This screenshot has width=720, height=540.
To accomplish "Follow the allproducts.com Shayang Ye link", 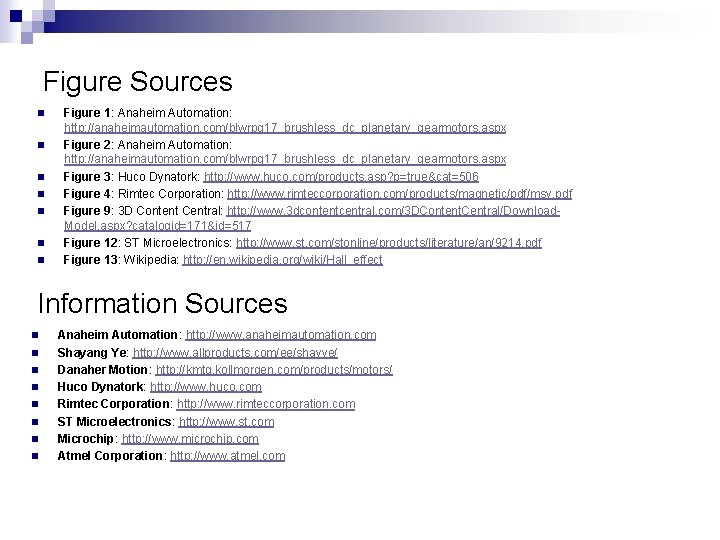I will 235,353.
